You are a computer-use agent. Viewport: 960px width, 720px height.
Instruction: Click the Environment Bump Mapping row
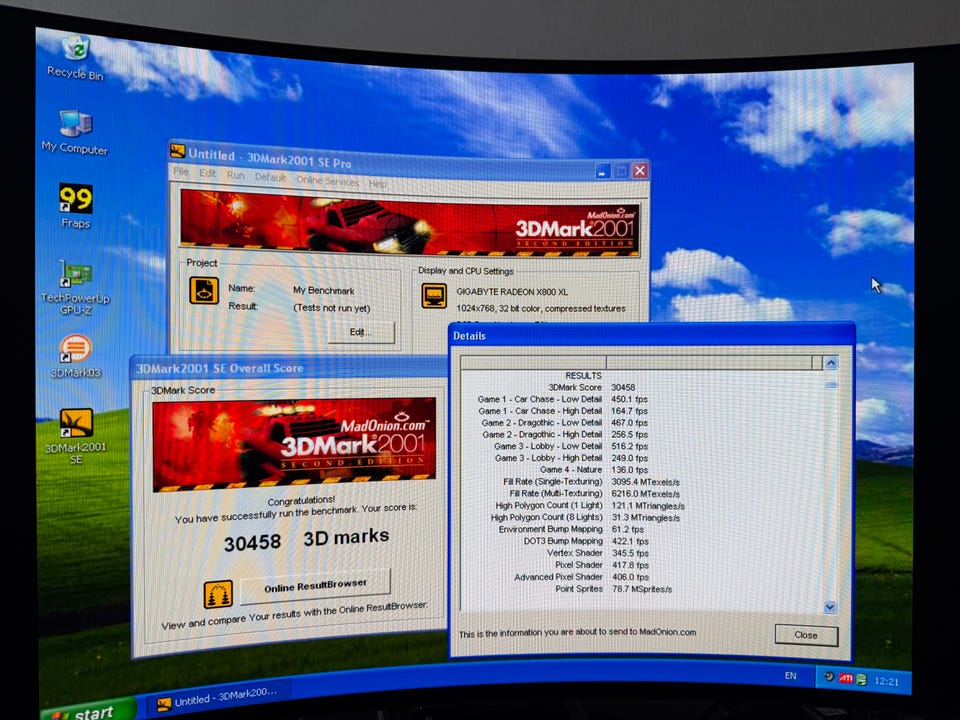tap(571, 529)
